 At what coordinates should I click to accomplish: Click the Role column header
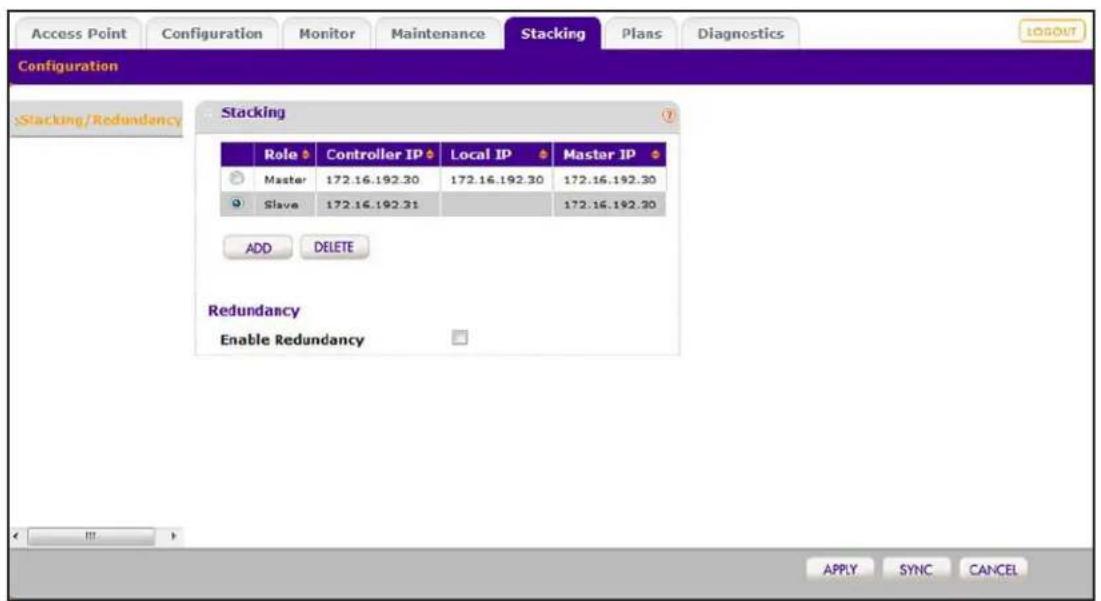pyautogui.click(x=285, y=154)
